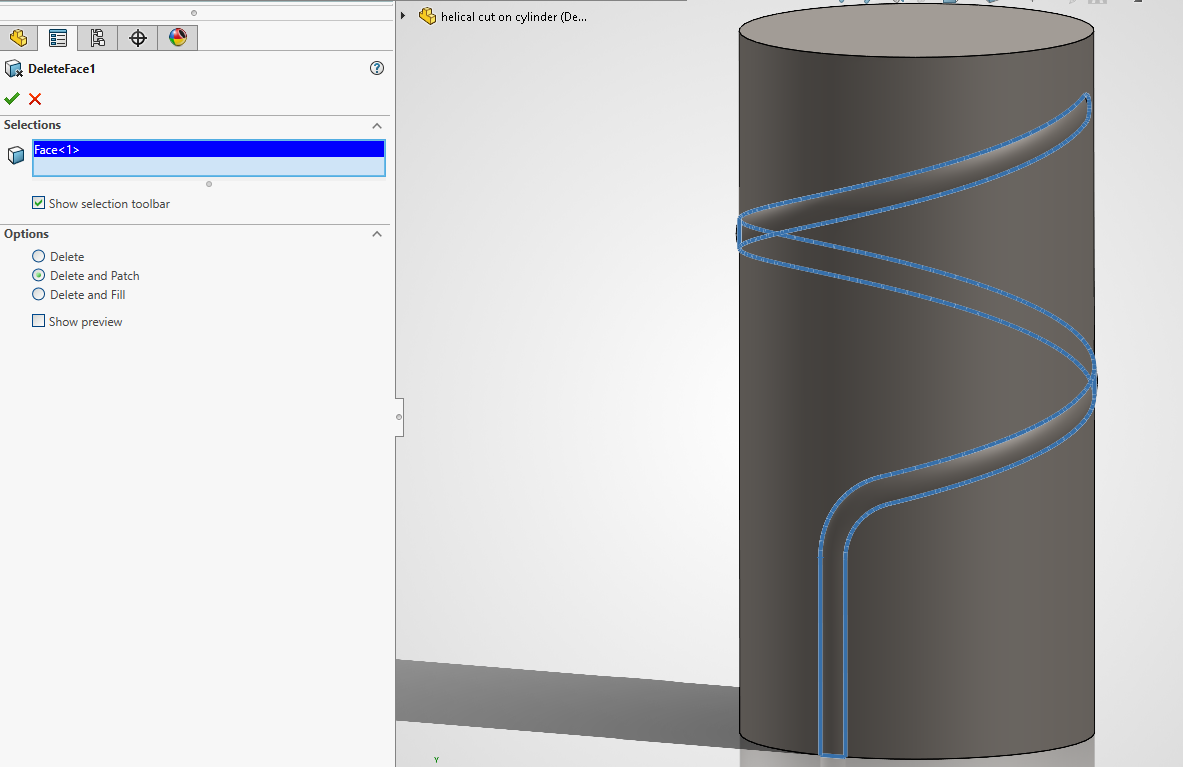Collapse the Selections section
The height and width of the screenshot is (767, 1183).
[x=376, y=126]
